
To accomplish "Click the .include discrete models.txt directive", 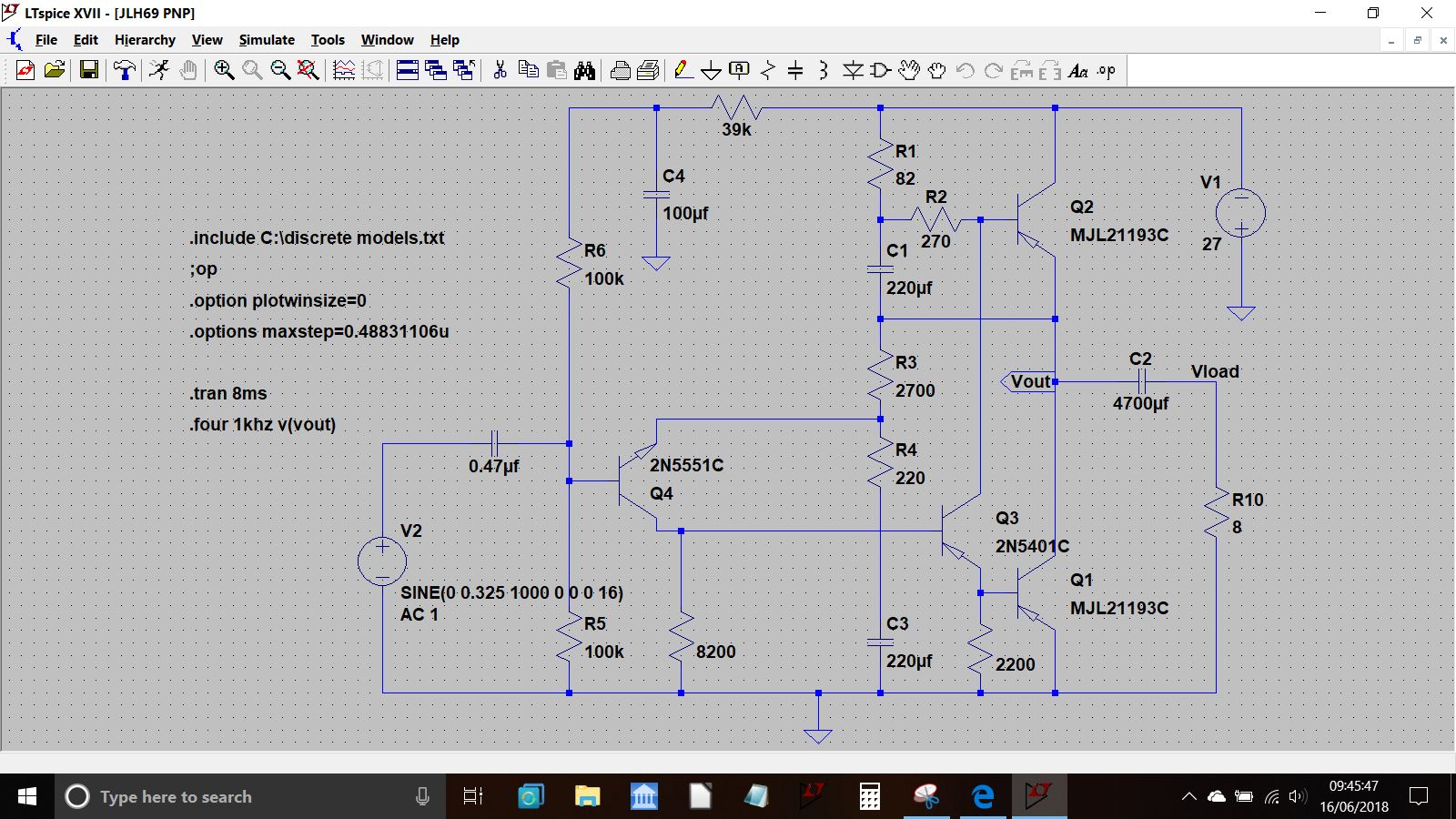I will coord(317,238).
